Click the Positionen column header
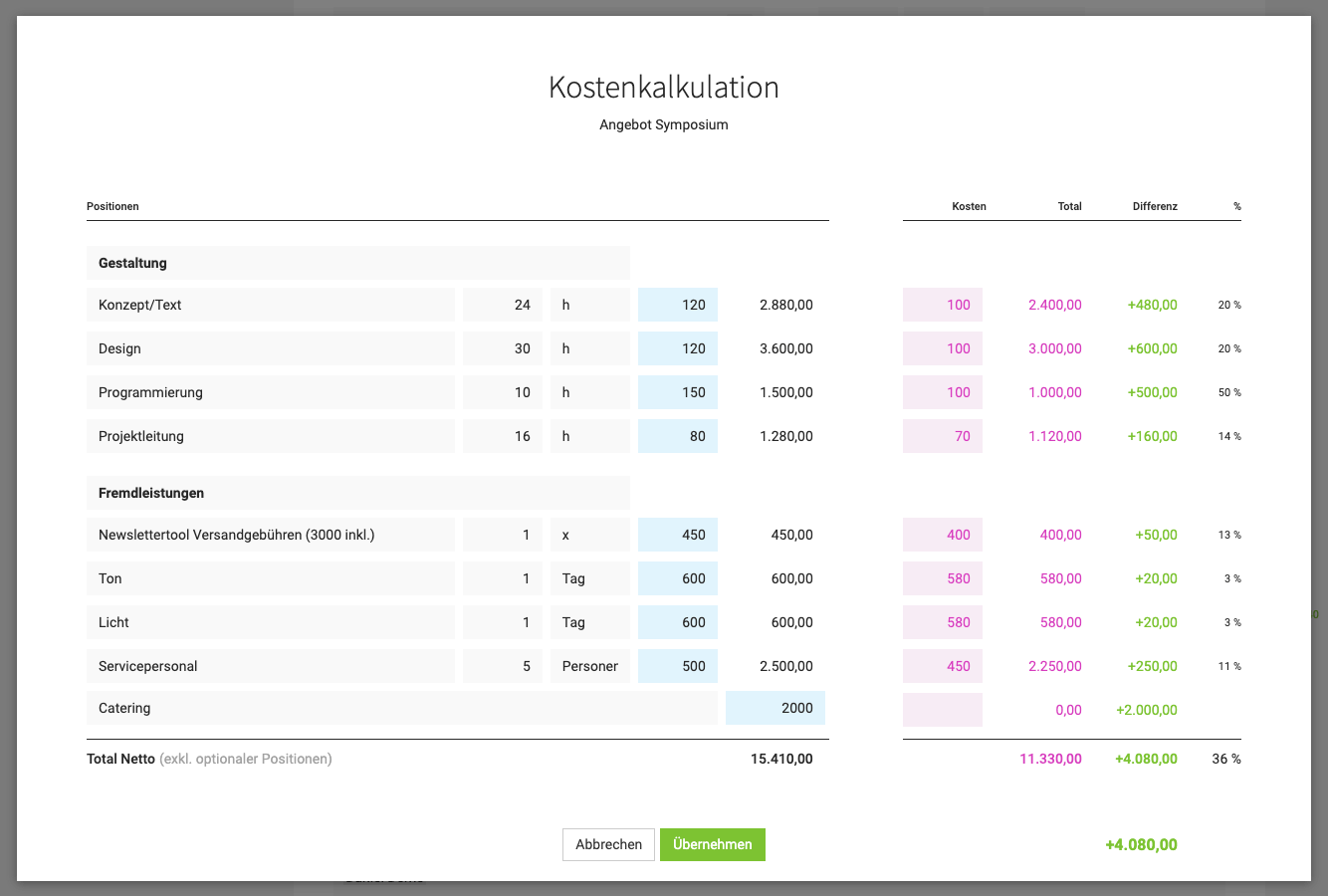1328x896 pixels. (112, 206)
